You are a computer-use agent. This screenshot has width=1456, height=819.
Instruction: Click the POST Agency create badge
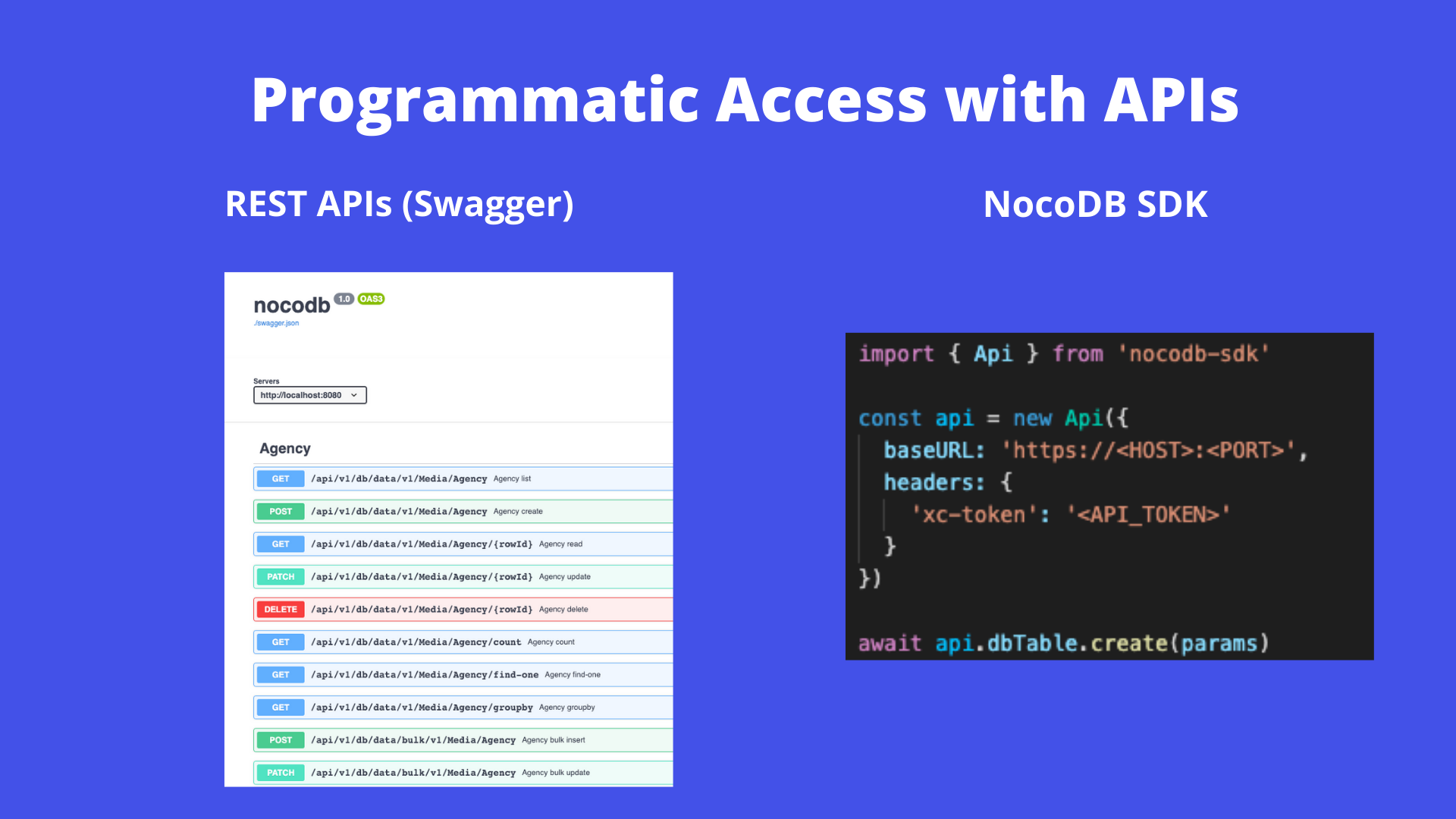click(280, 512)
